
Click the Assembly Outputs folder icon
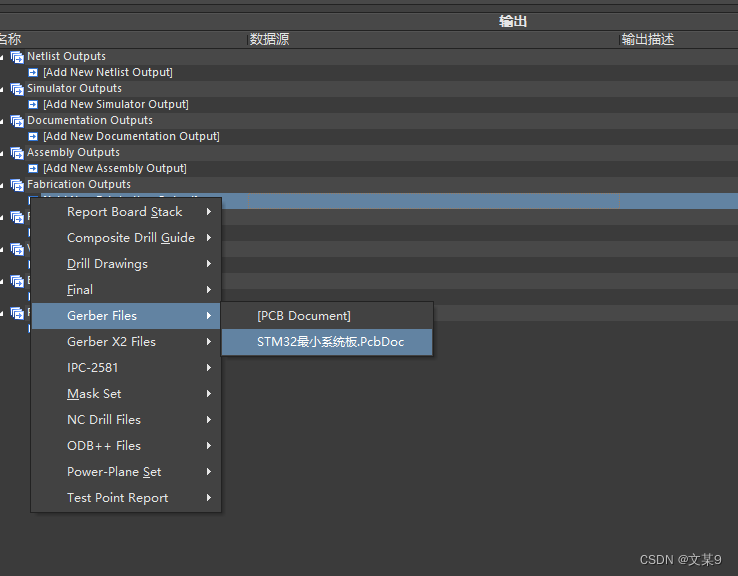pyautogui.click(x=17, y=153)
